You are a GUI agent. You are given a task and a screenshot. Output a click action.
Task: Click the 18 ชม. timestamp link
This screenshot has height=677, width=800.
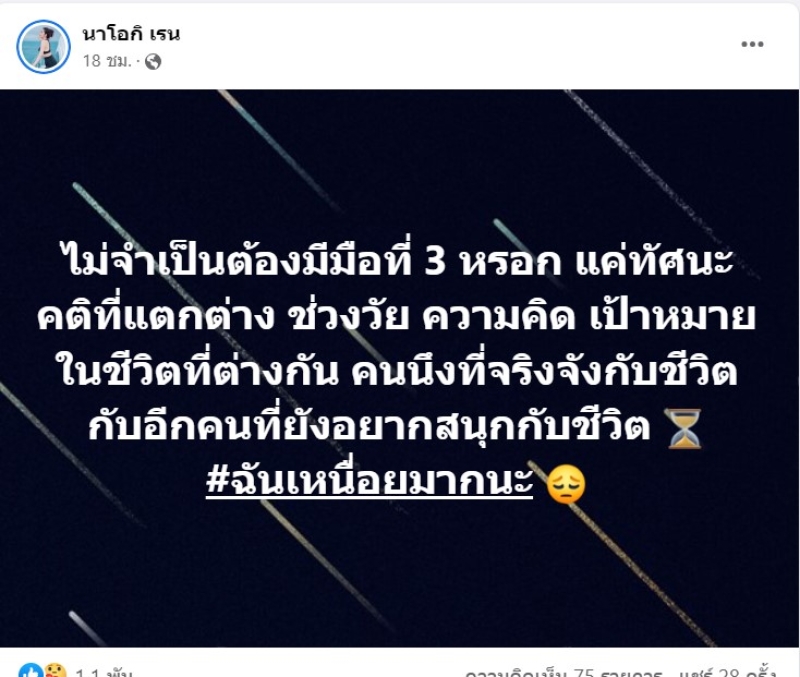point(107,61)
